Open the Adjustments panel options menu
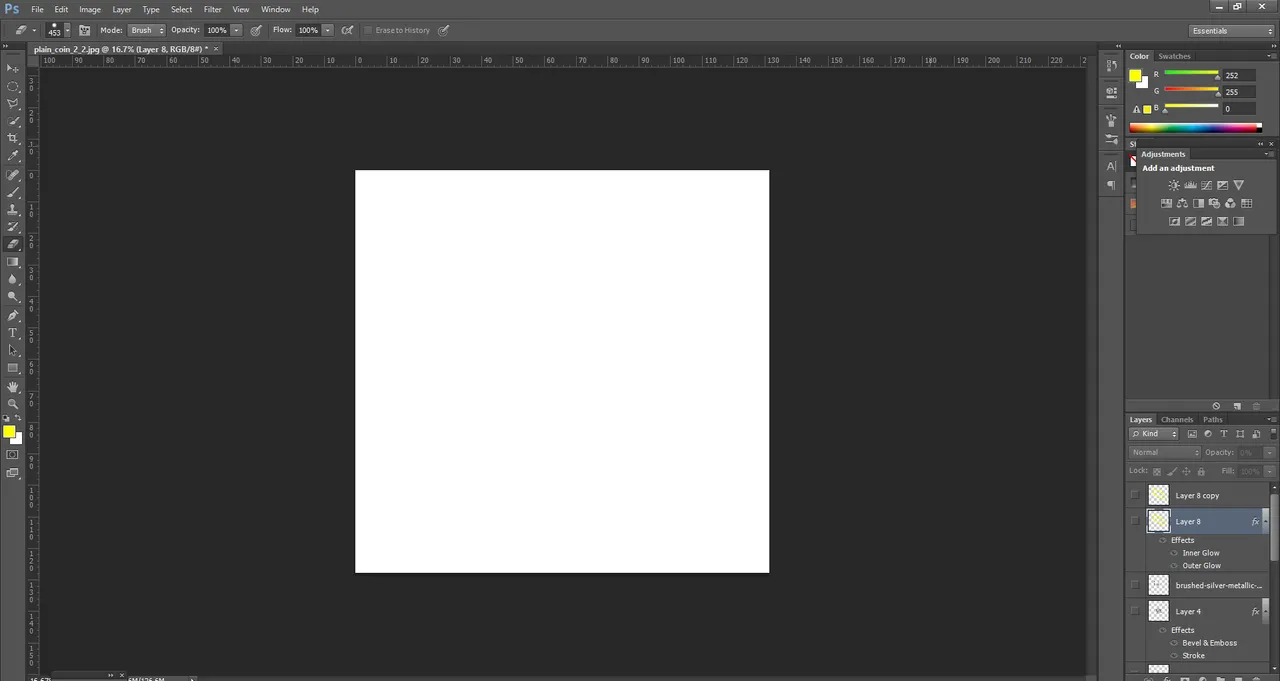 (x=1269, y=154)
